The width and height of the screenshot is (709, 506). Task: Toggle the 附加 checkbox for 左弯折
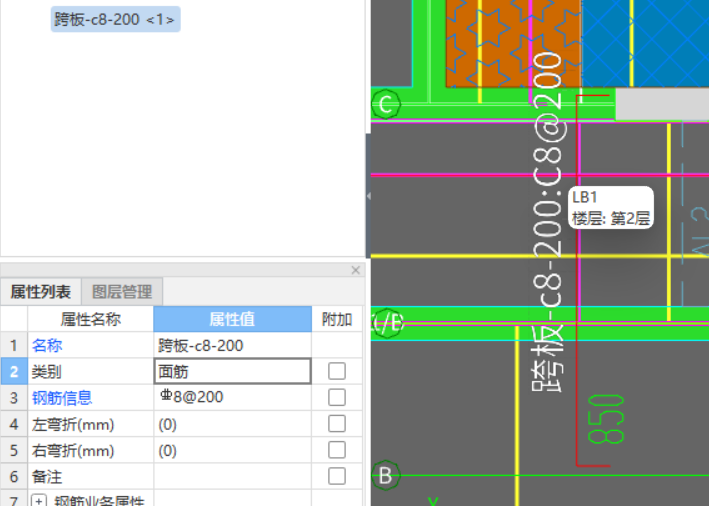[337, 424]
